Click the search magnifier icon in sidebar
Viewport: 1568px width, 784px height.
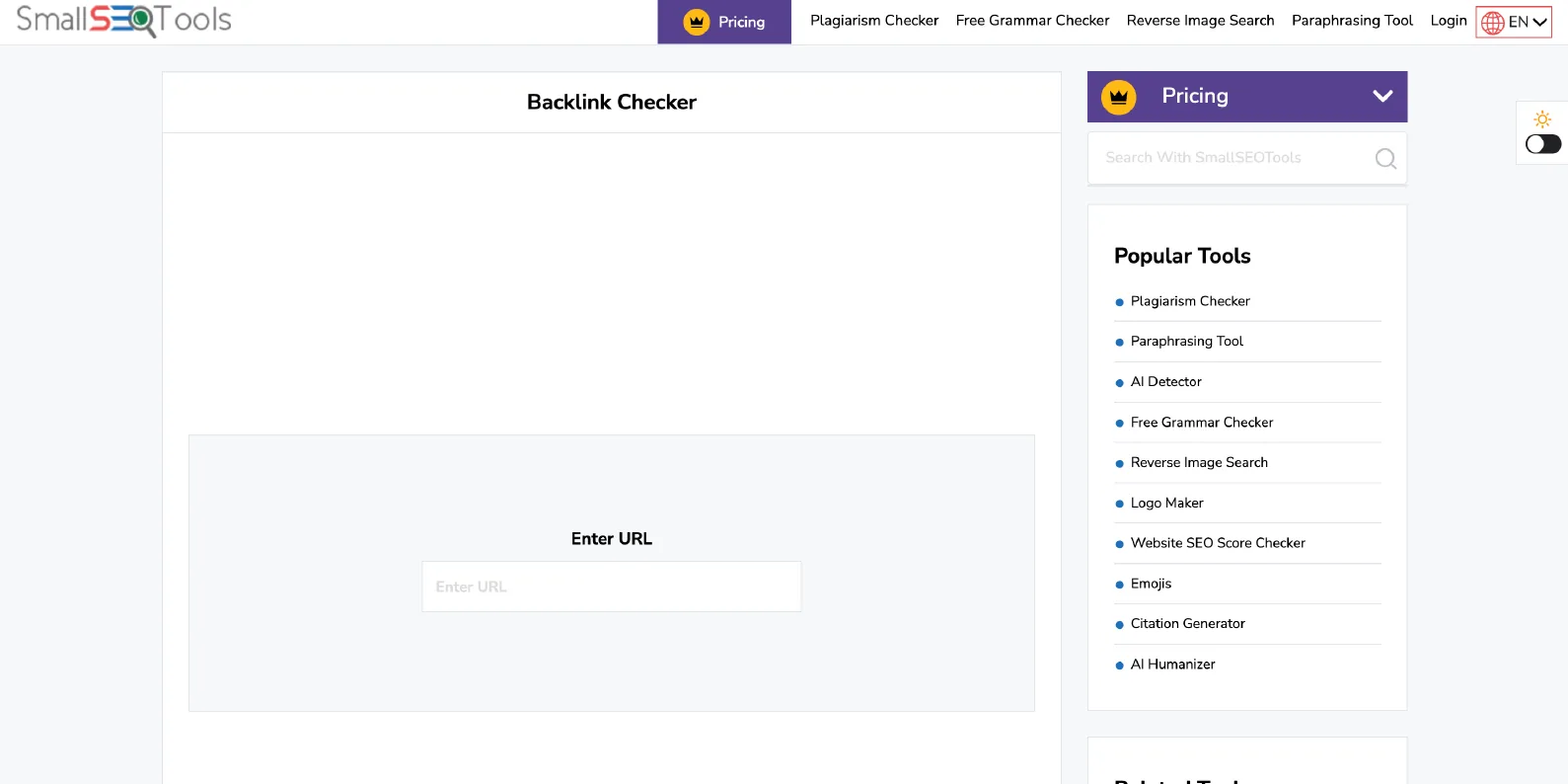tap(1385, 158)
